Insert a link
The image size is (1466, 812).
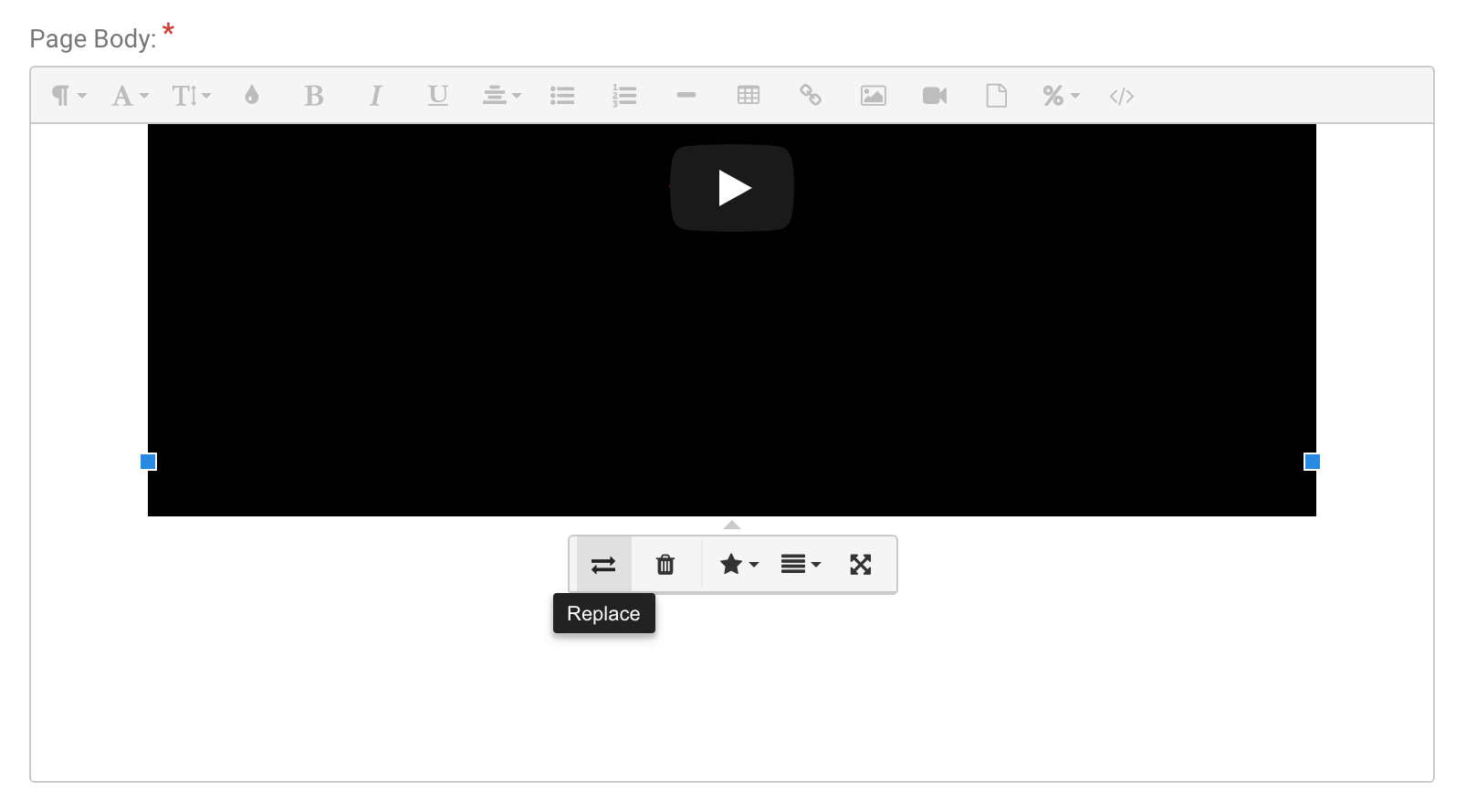pos(811,96)
